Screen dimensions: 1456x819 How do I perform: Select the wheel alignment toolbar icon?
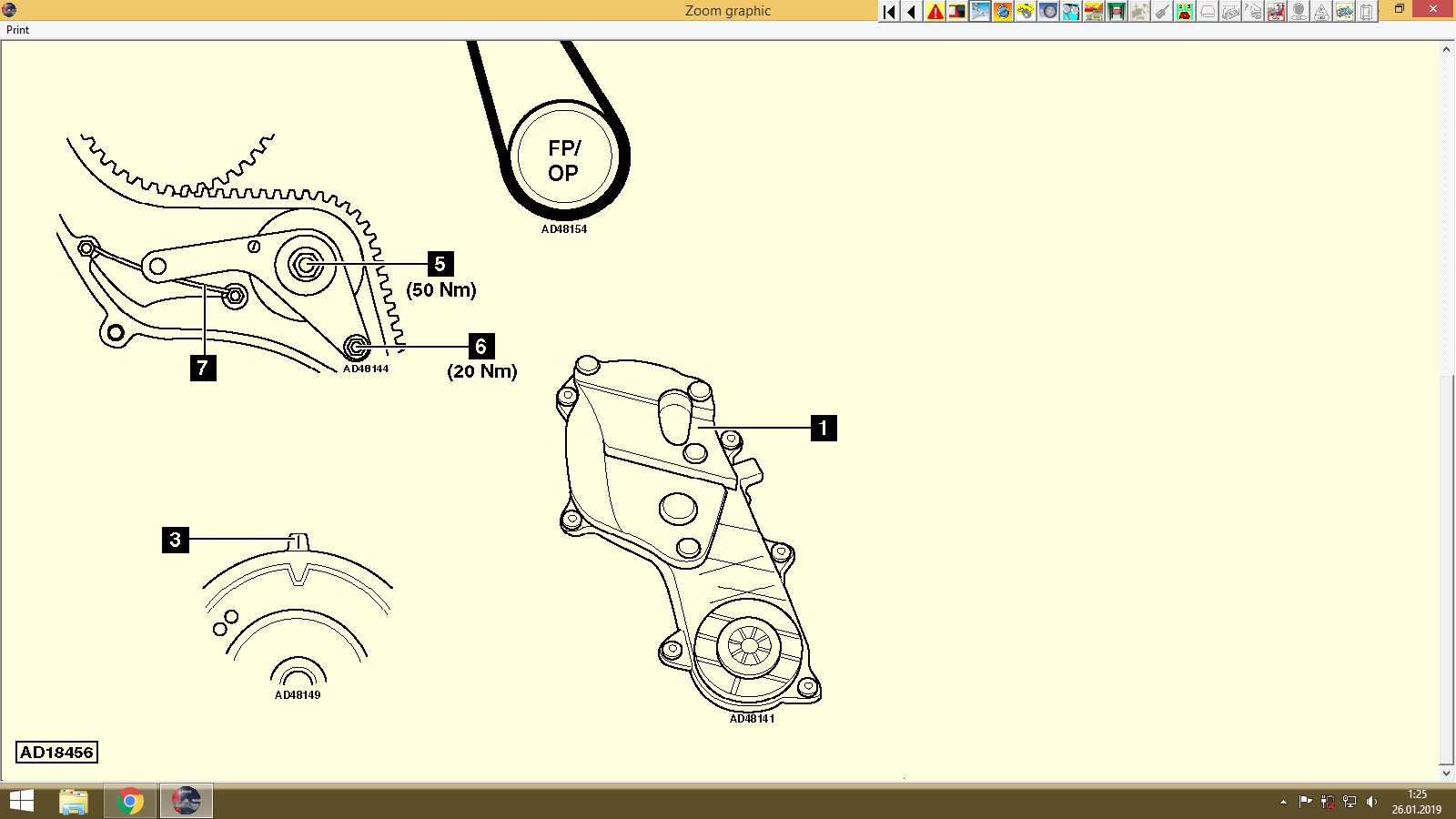(x=1069, y=12)
